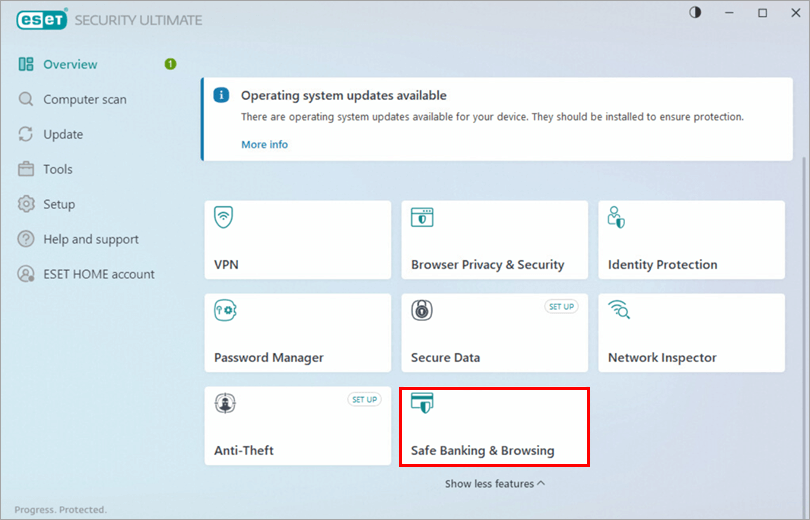Click the Setup gear icon
The image size is (810, 520).
pos(26,204)
